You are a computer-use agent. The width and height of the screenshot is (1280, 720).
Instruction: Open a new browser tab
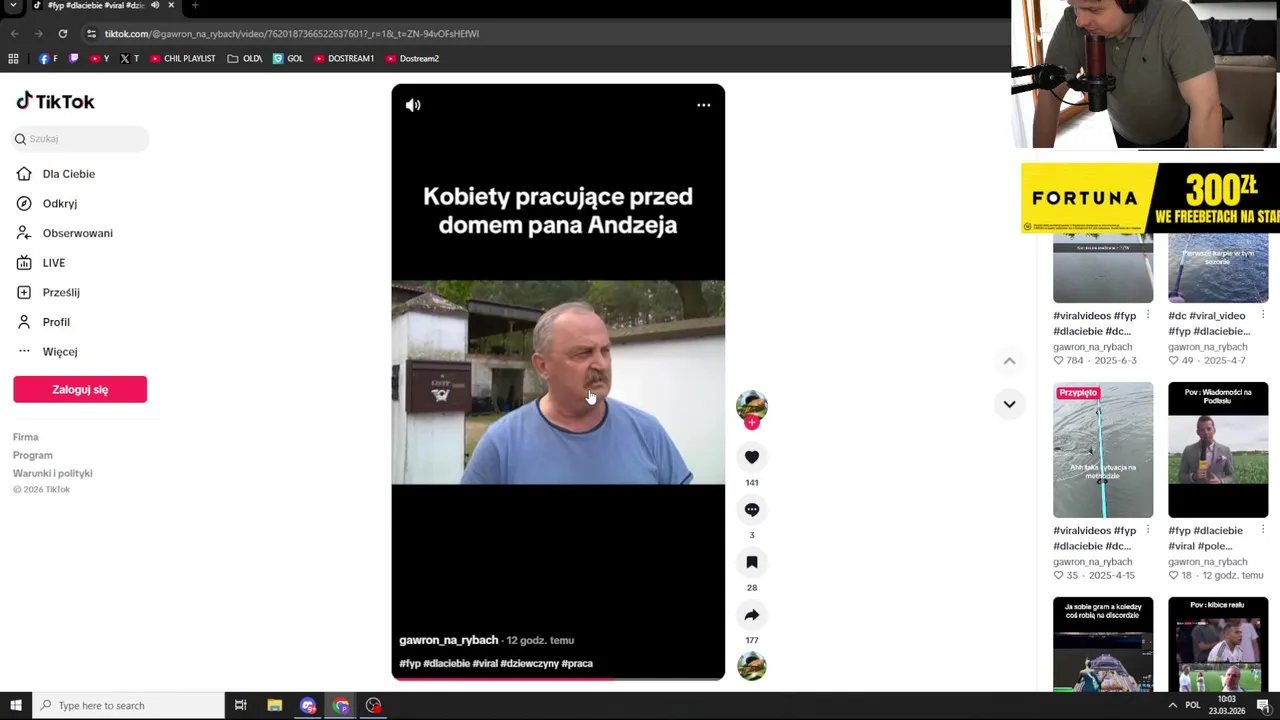[x=195, y=5]
